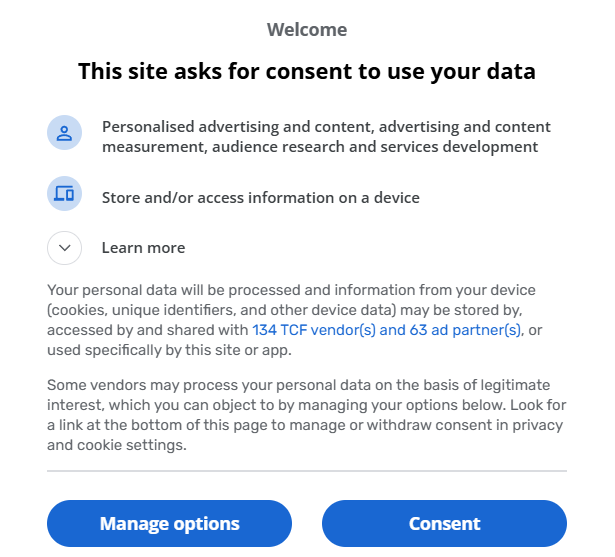Click the words basis of legitimate

(473, 385)
